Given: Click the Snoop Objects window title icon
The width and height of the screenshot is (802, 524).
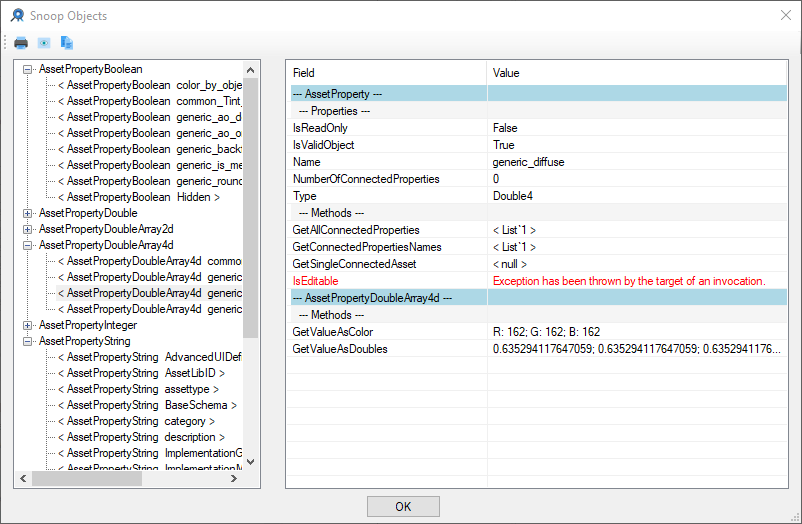Looking at the screenshot, I should click(17, 16).
